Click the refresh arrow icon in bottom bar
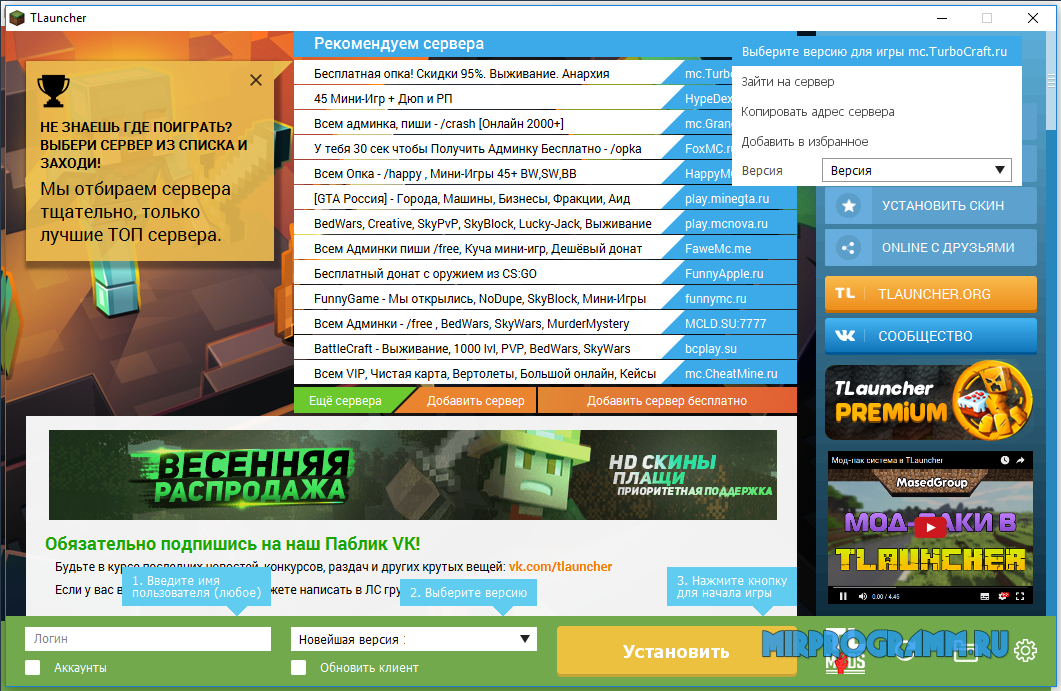1061x691 pixels. (x=905, y=648)
